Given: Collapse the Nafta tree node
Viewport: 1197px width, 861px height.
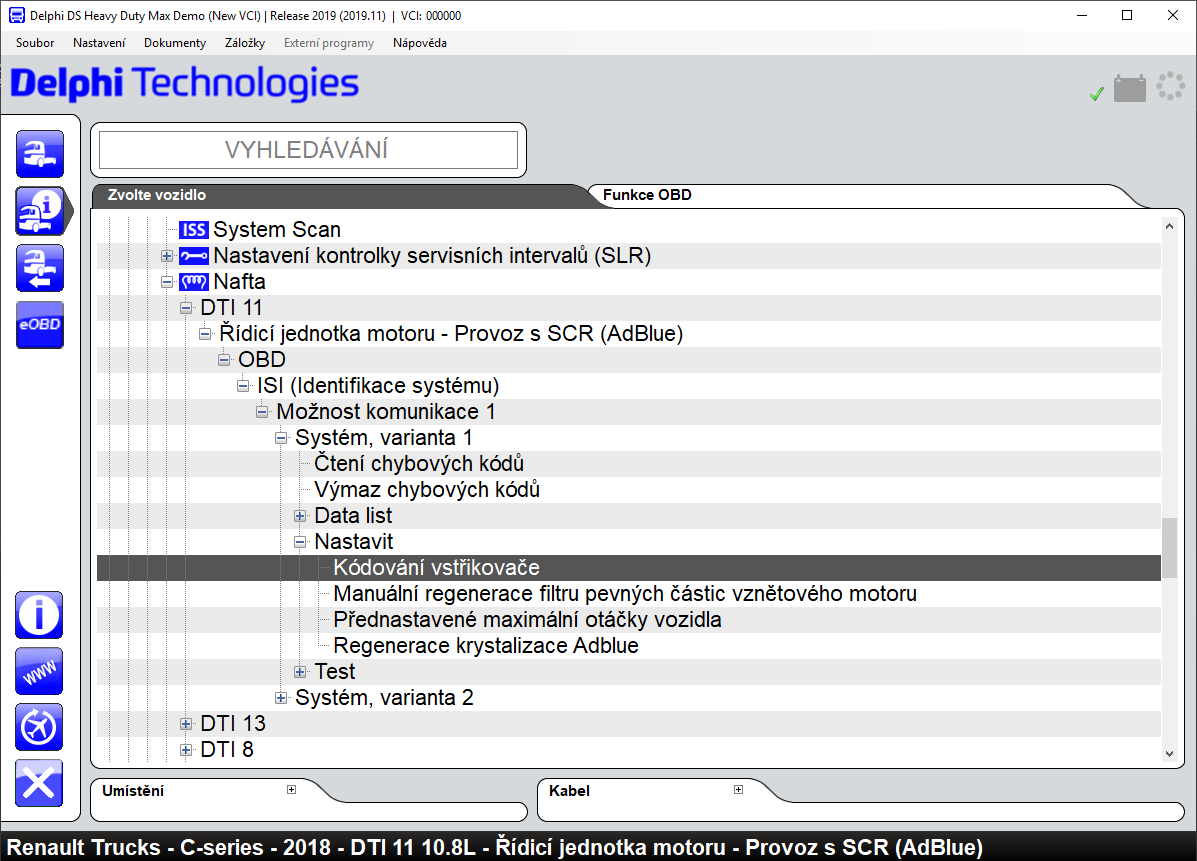Looking at the screenshot, I should pos(166,282).
